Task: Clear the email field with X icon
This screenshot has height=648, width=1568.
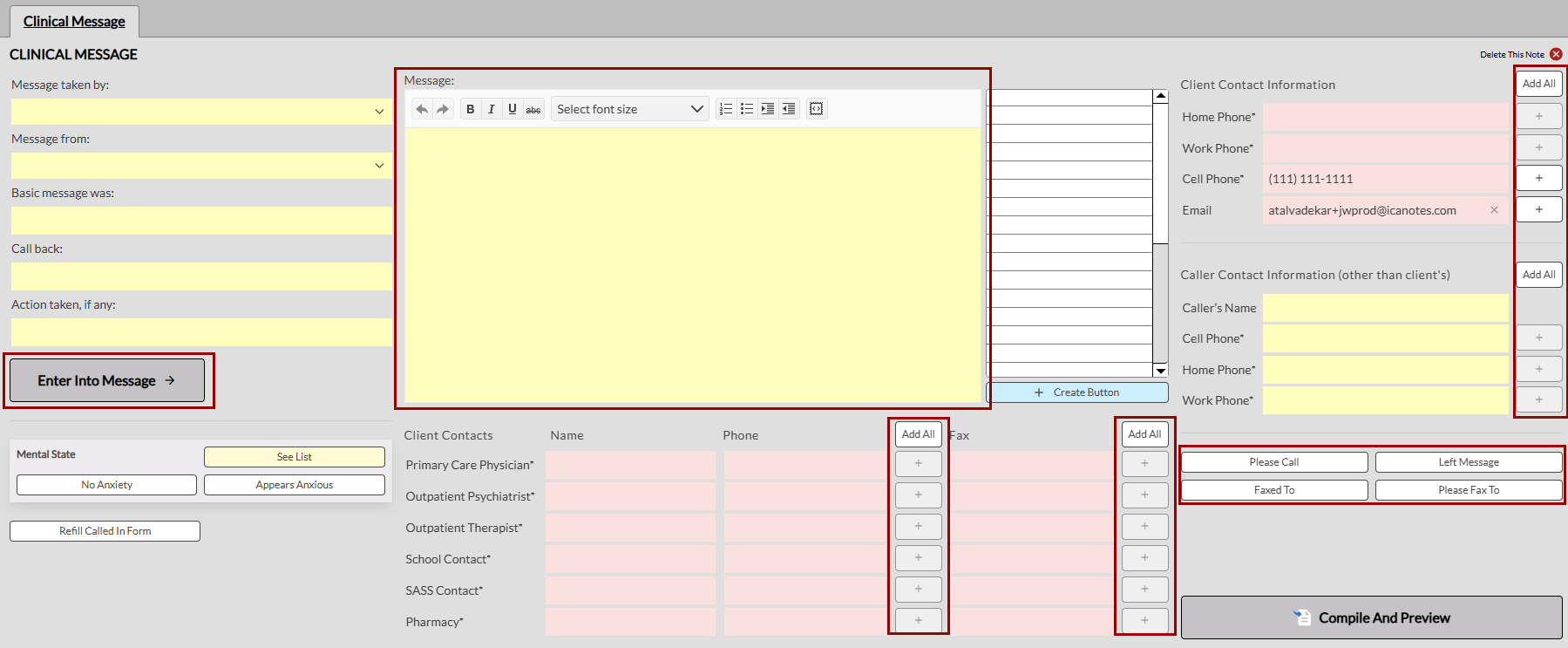Action: tap(1494, 210)
